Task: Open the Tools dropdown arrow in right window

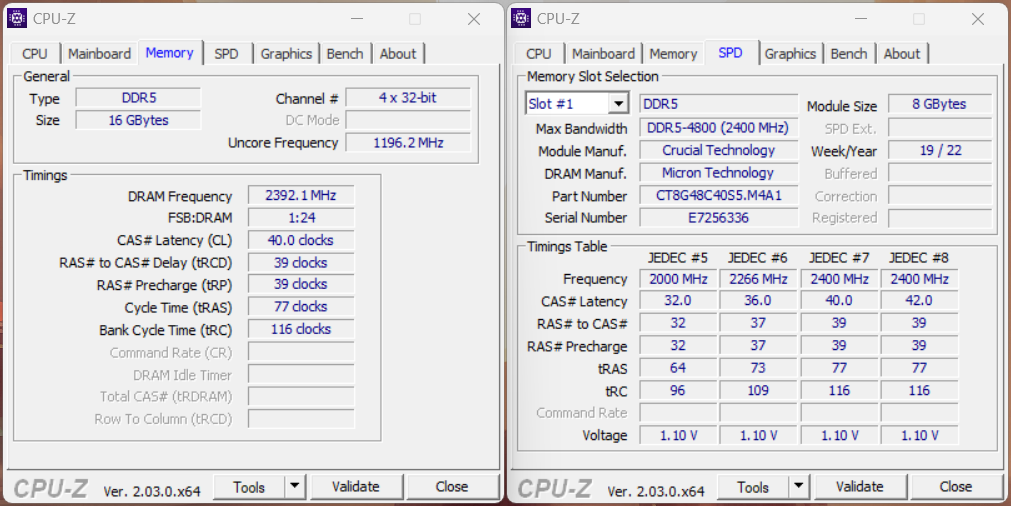Action: click(x=799, y=487)
